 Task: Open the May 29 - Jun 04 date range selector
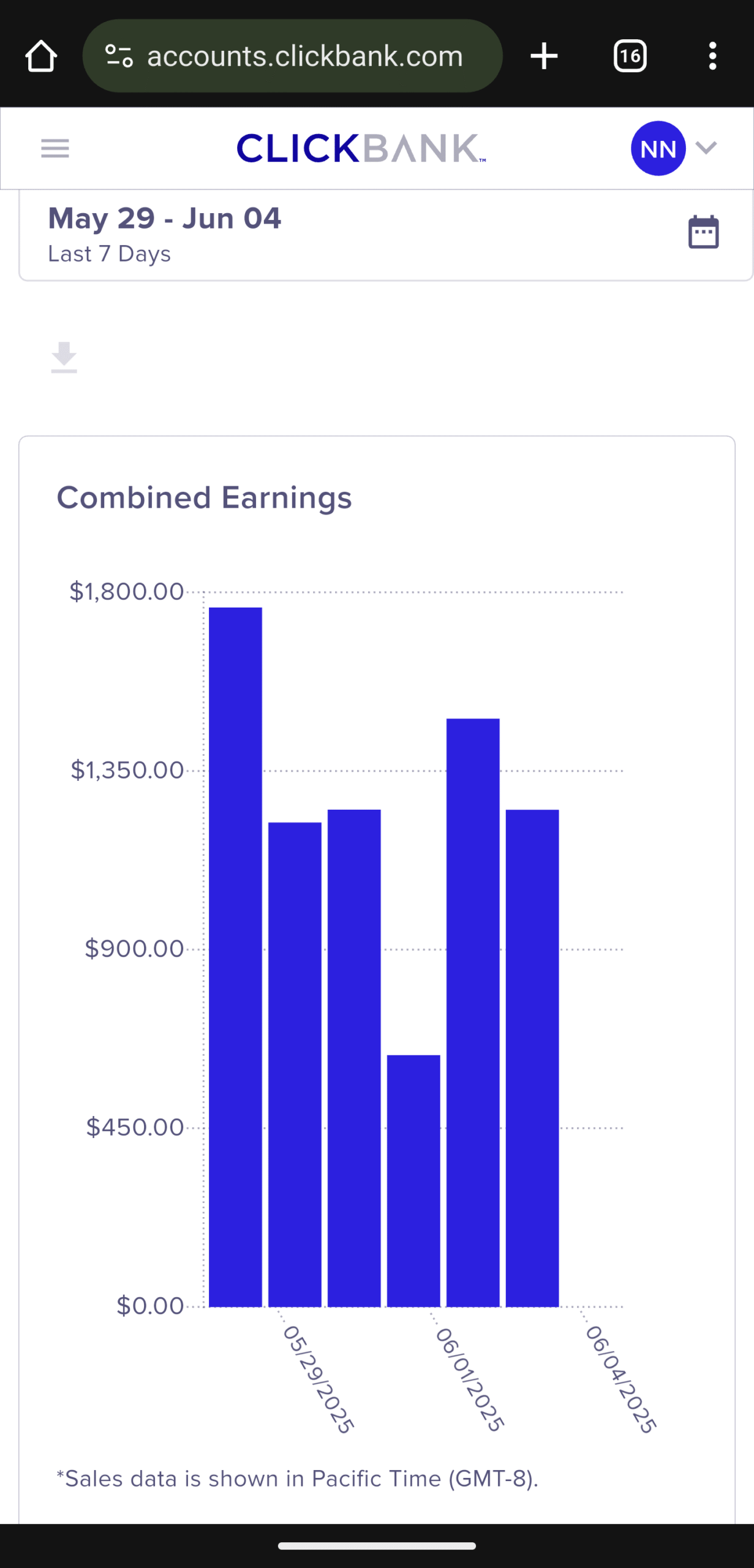164,233
